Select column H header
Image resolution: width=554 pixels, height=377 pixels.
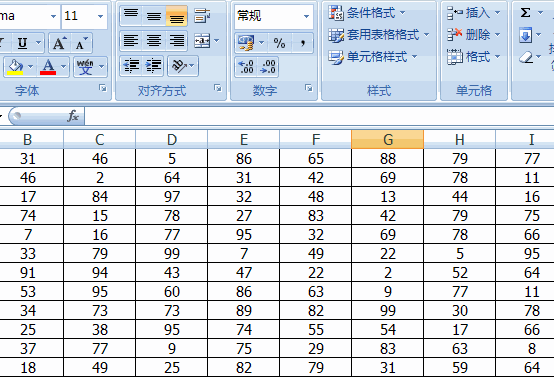click(x=460, y=139)
